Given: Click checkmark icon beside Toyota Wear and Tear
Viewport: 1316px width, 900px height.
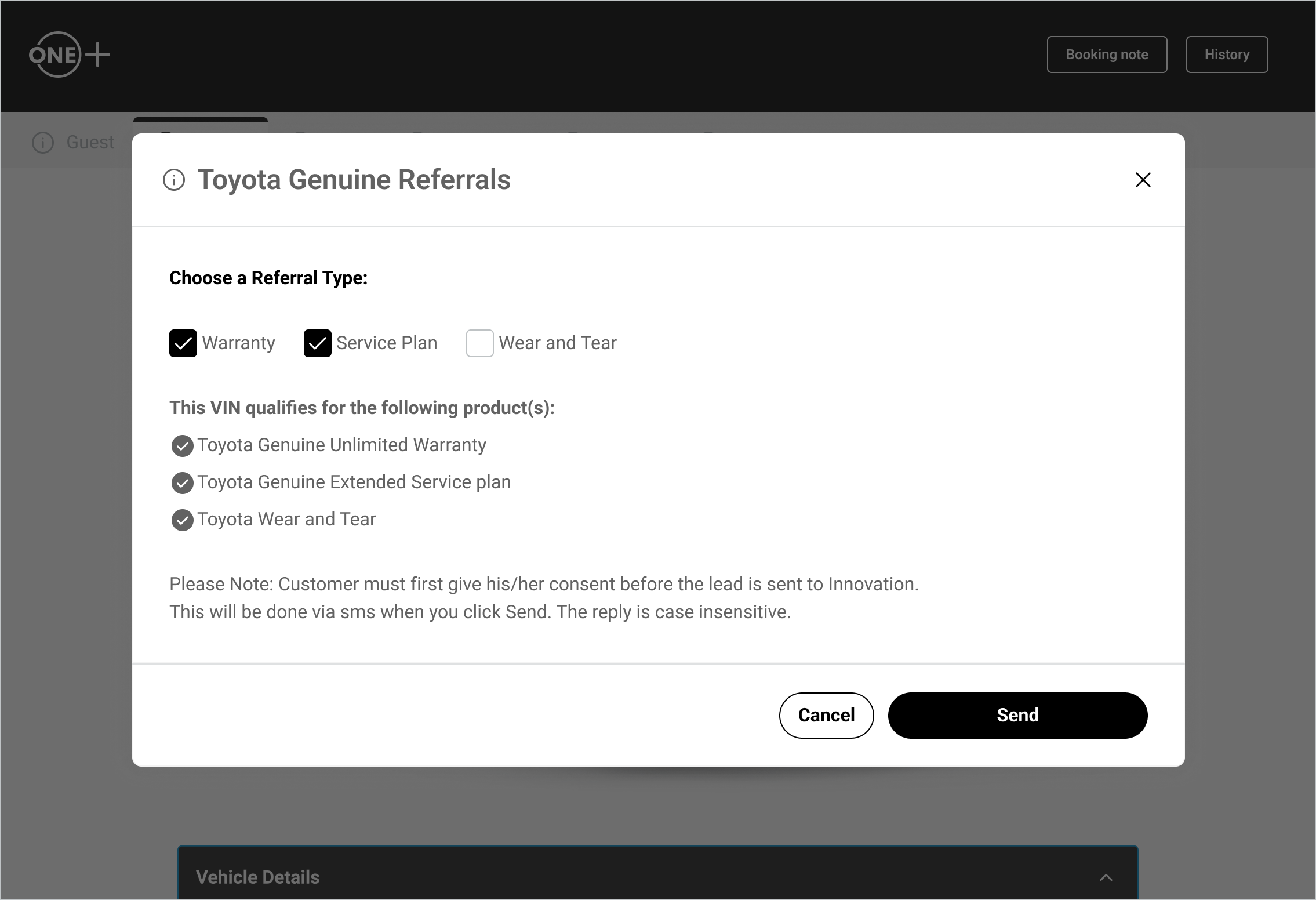Looking at the screenshot, I should (x=182, y=520).
